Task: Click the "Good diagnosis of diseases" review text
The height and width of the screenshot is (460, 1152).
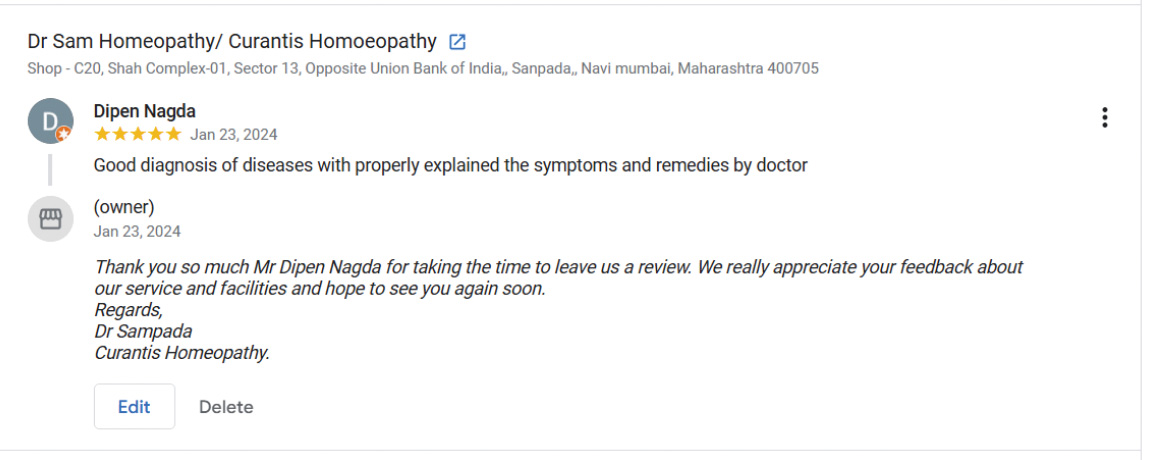Action: (x=450, y=165)
